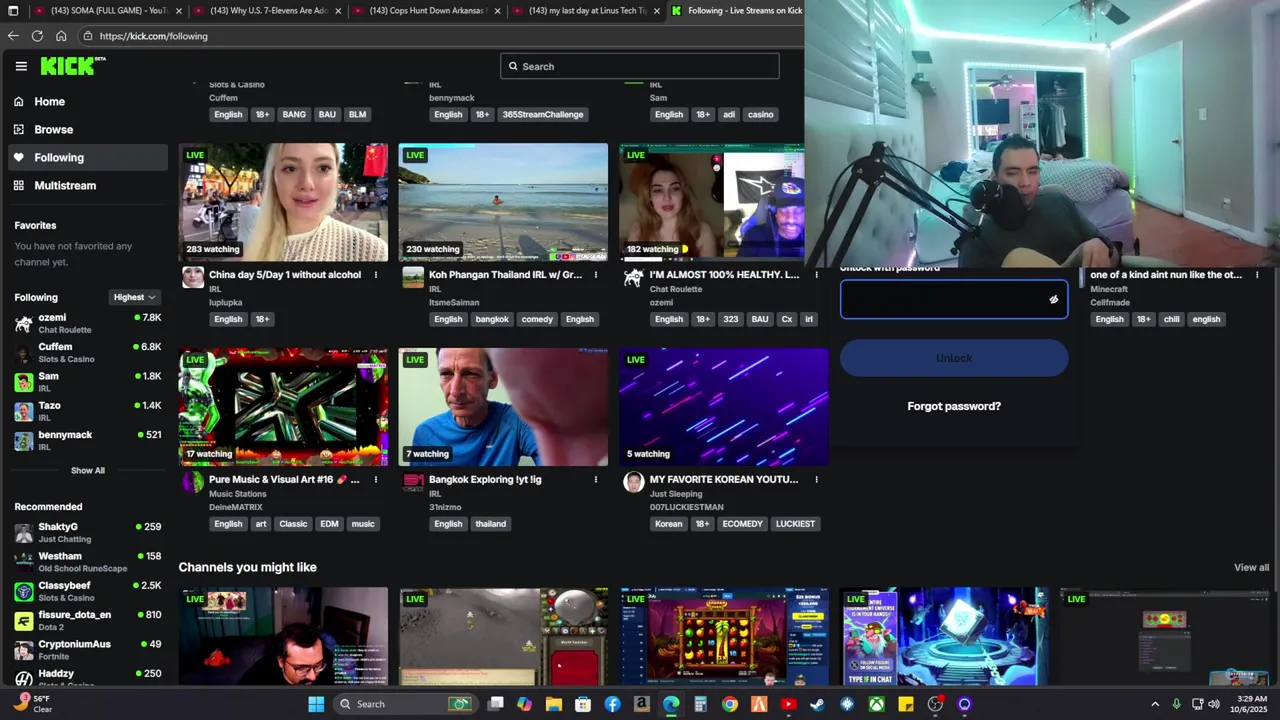Open the Highest sort dropdown
This screenshot has height=720, width=1280.
(134, 297)
